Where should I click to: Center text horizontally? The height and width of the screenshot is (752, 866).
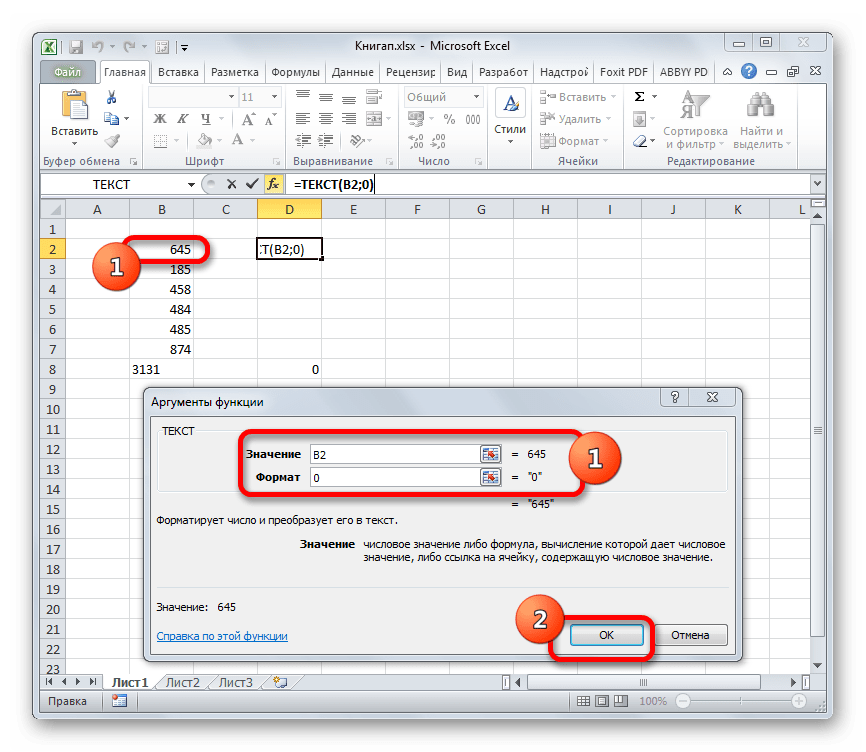[326, 119]
